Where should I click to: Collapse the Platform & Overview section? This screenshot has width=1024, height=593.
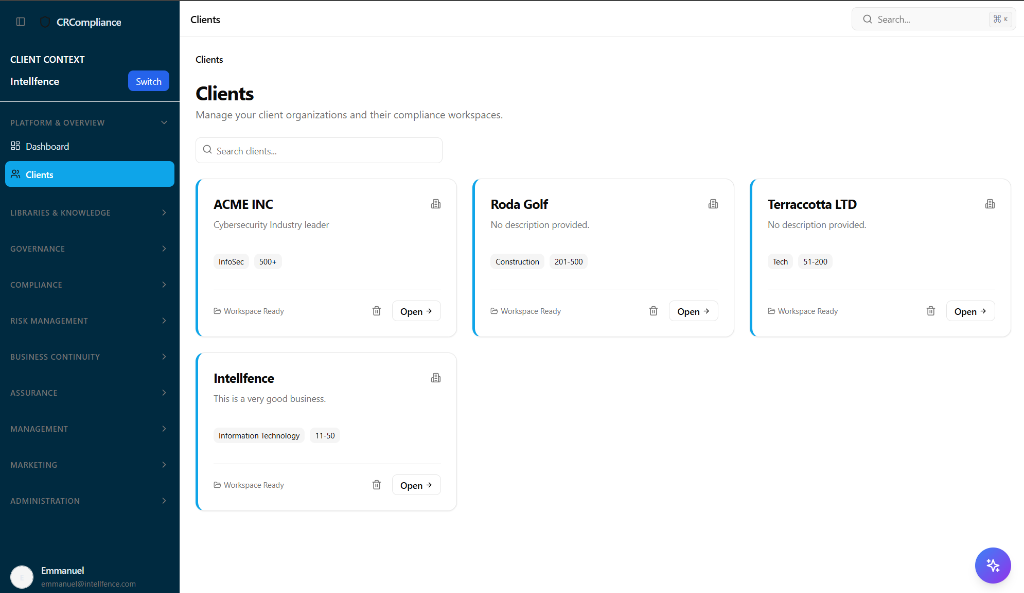(x=89, y=123)
